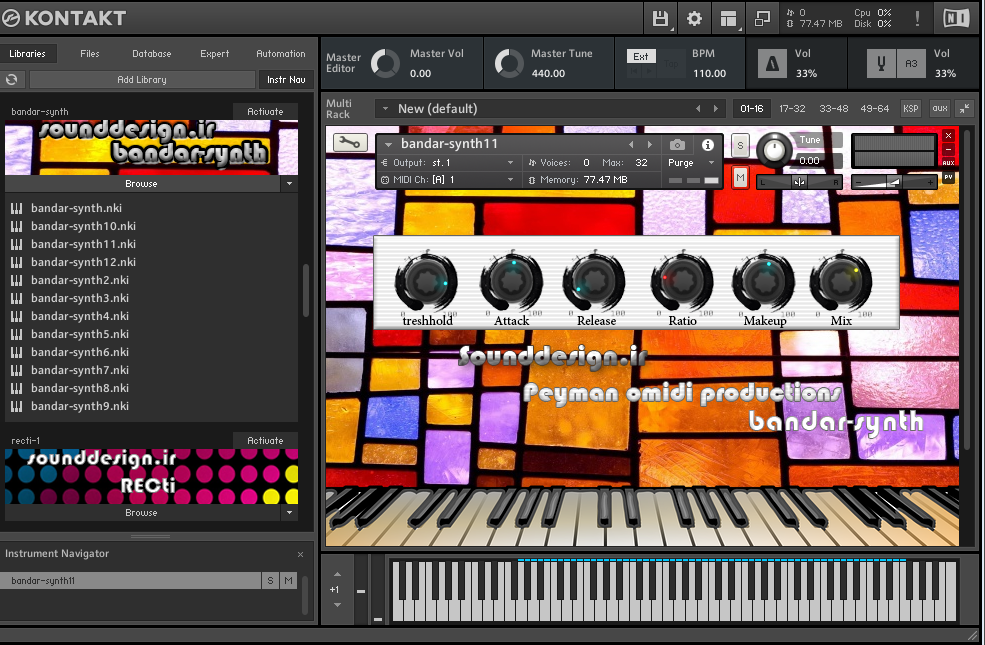Screen dimensions: 985x645
Task: Open the Automation tab
Action: [x=281, y=53]
